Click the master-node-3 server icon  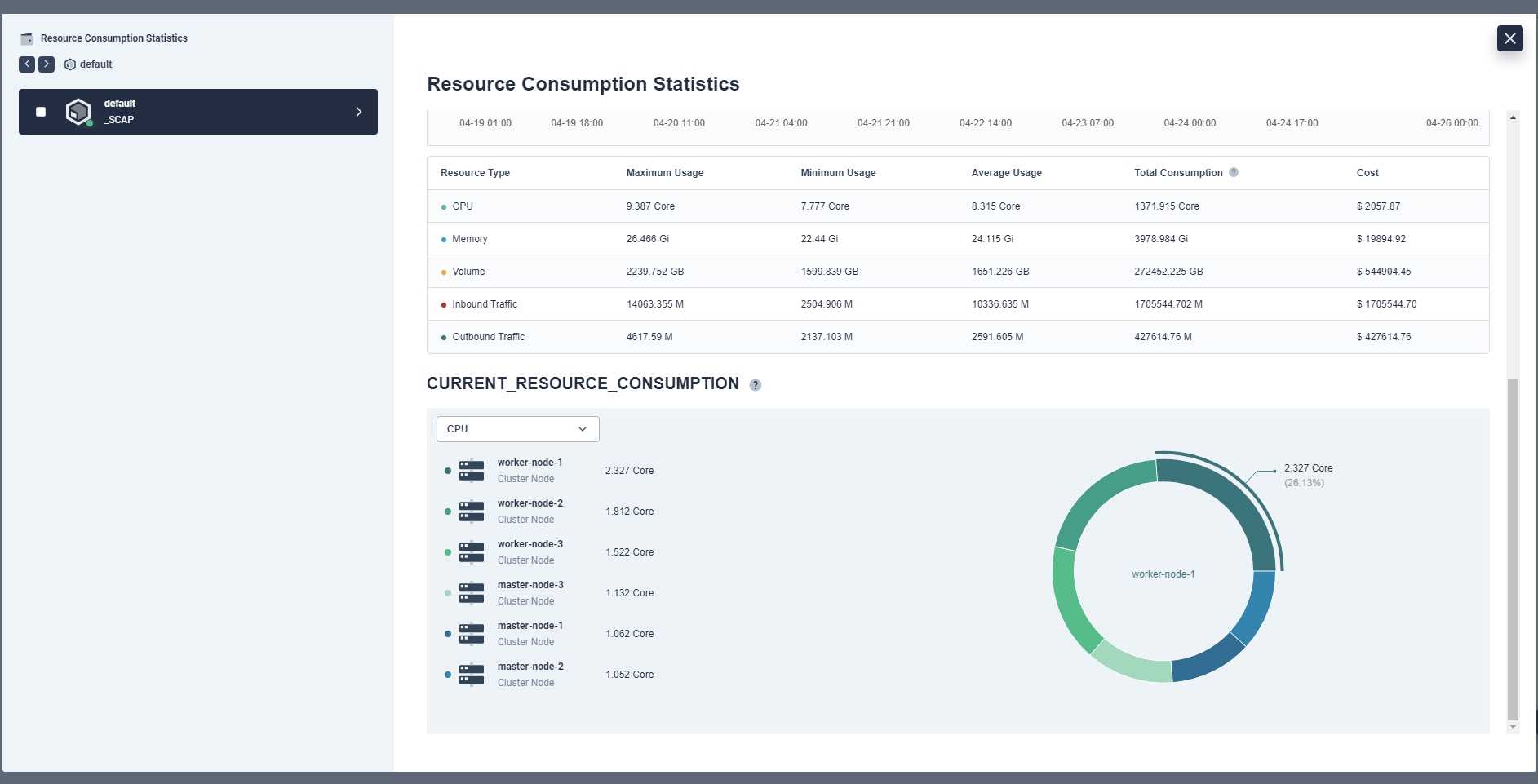click(472, 593)
